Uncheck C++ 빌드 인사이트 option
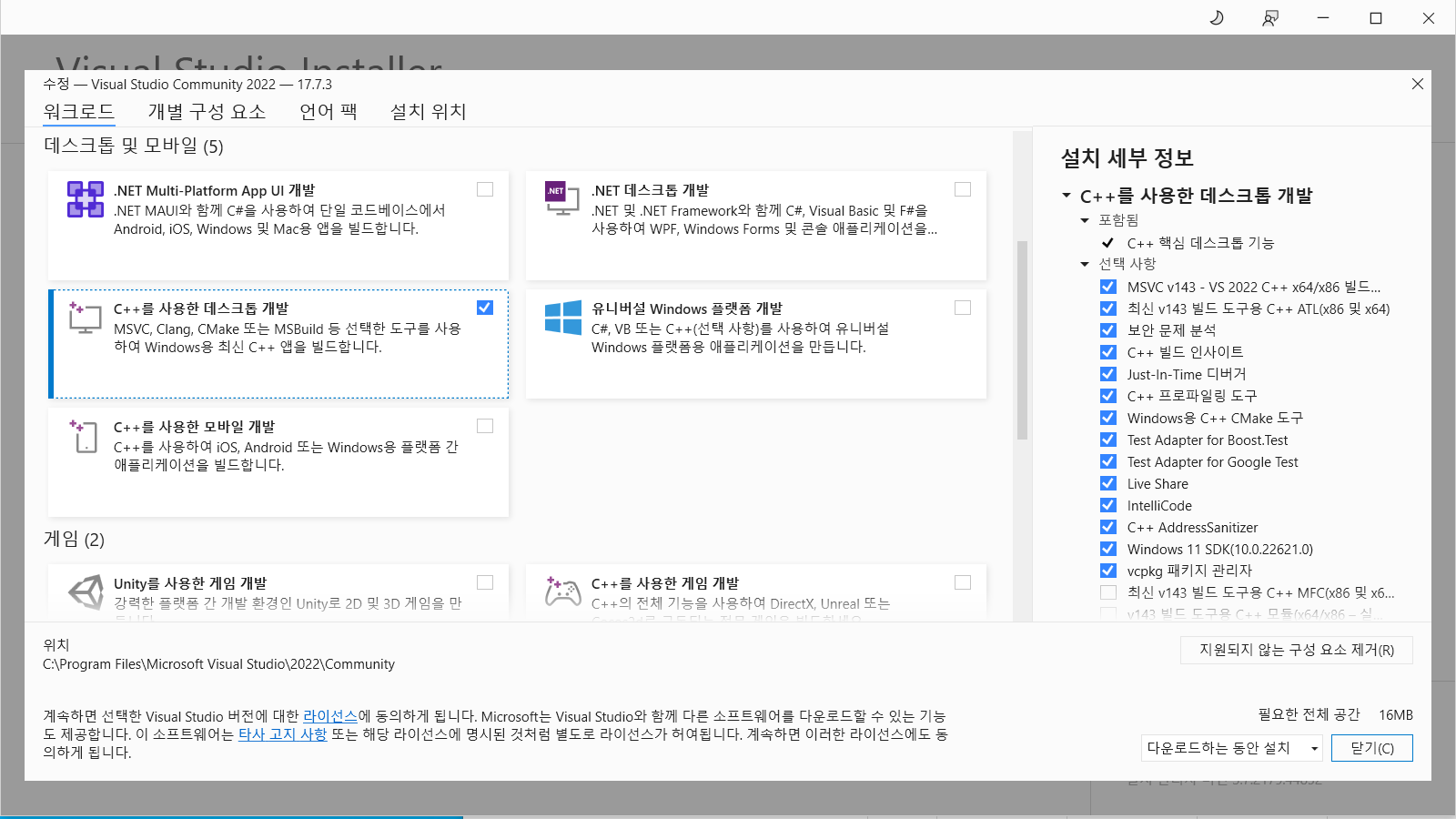This screenshot has width=1456, height=819. click(x=1107, y=352)
